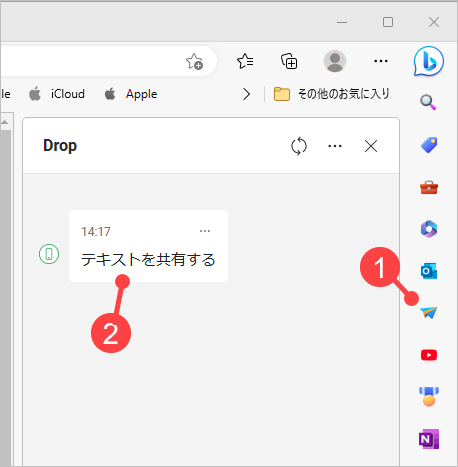
Task: Click the sidebar Search magnifier icon
Action: pos(428,102)
